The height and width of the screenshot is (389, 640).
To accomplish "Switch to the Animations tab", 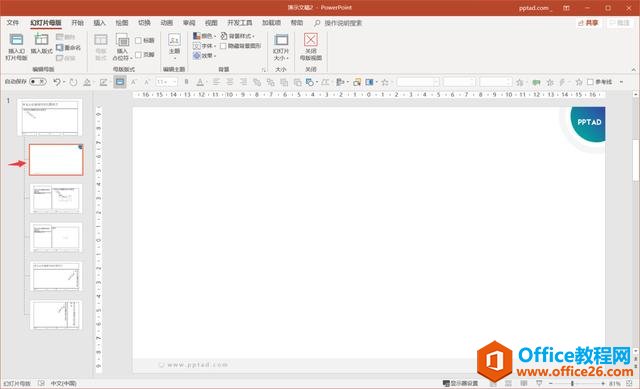I will coord(167,23).
